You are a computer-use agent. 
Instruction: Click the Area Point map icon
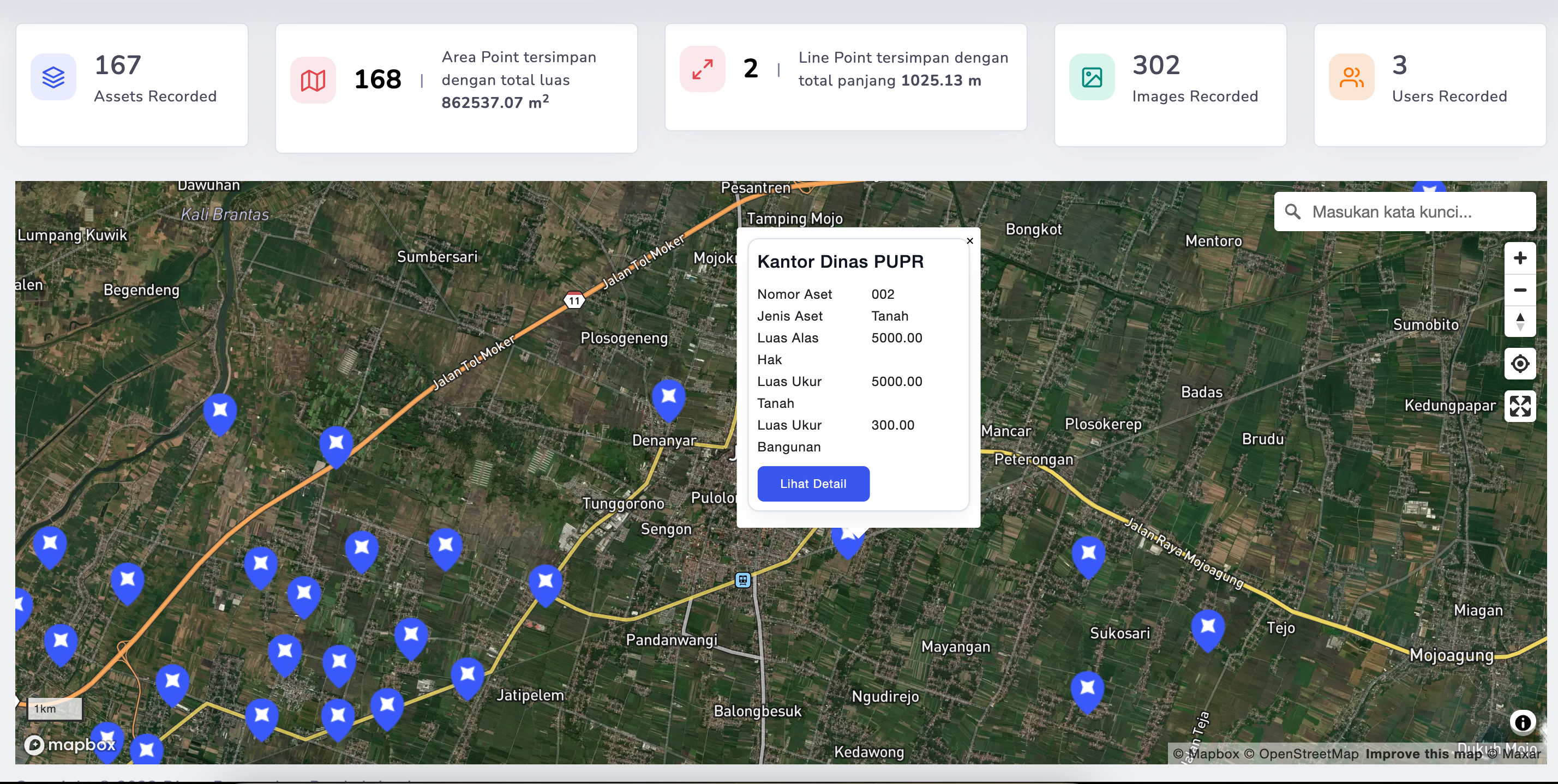point(313,80)
